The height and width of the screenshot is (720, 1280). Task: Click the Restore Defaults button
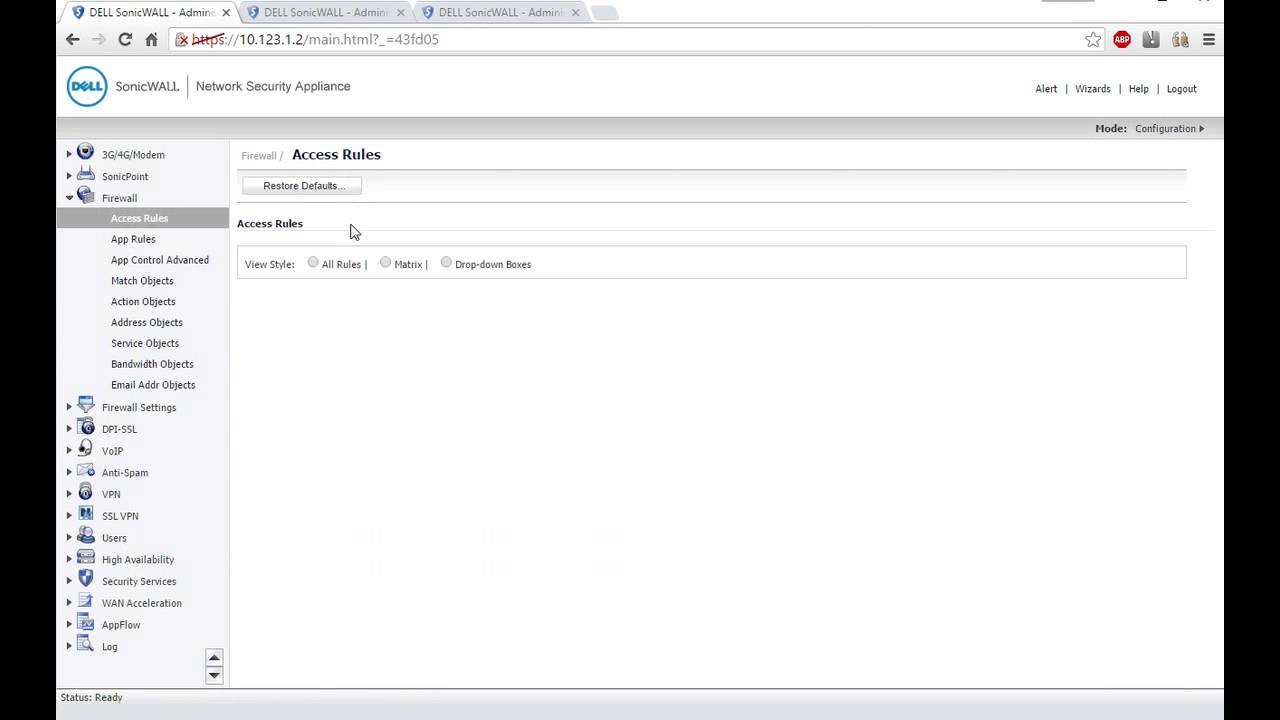302,185
